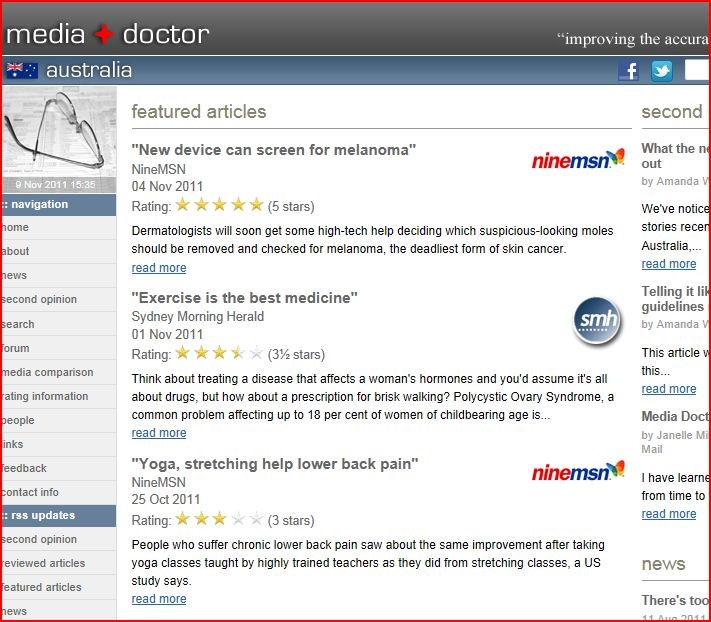Click the "Sydney Morning Herald" source text
711x622 pixels.
tap(198, 316)
